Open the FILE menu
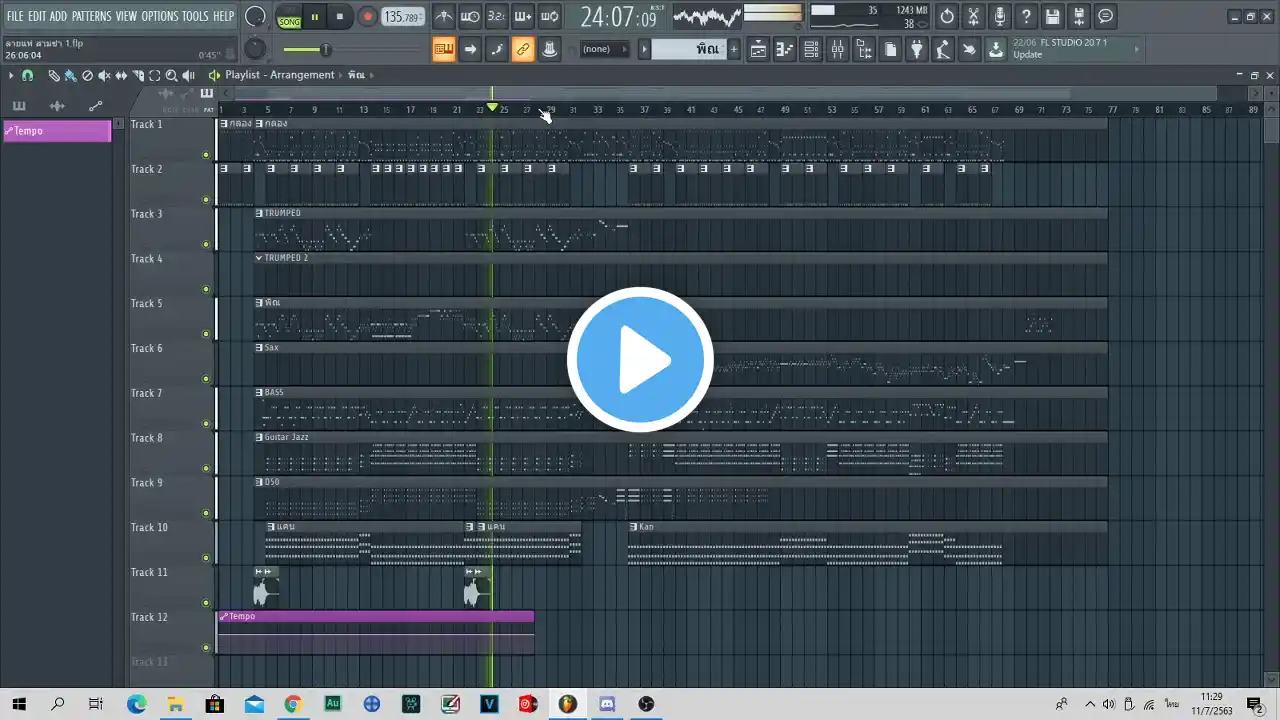1280x720 pixels. pyautogui.click(x=15, y=16)
